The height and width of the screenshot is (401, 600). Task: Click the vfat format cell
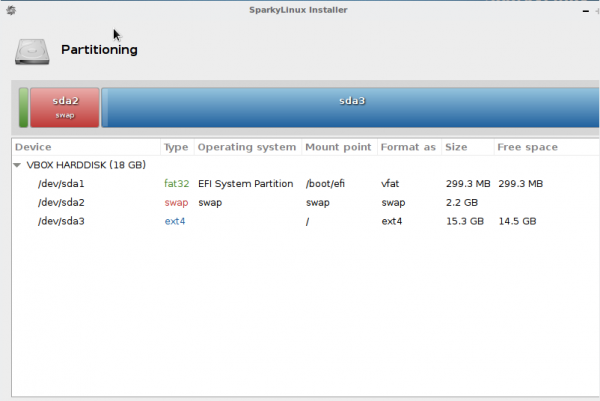point(390,184)
